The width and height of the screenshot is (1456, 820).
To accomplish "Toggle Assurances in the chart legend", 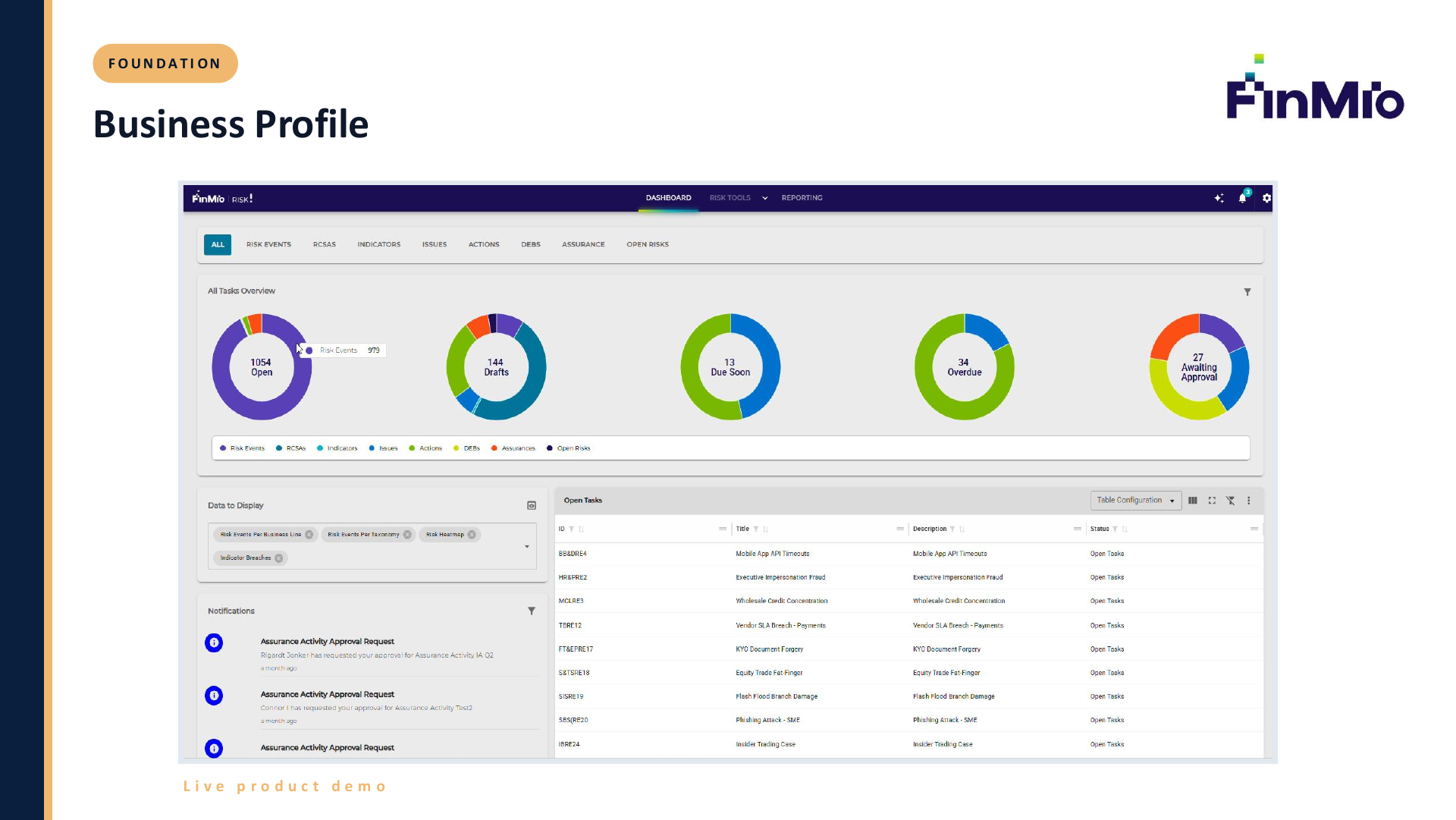I will point(513,448).
